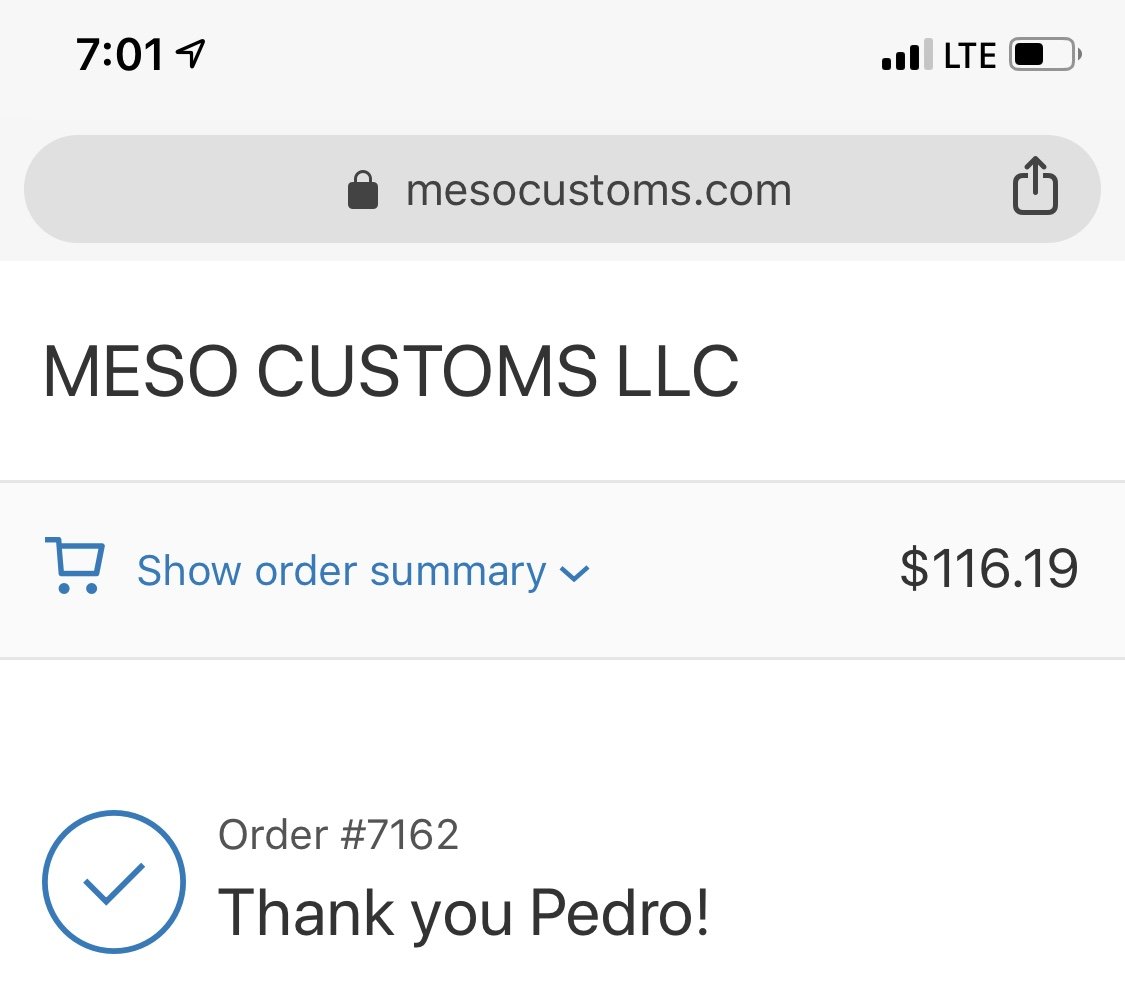
Task: Tap the LTE network indicator
Action: pos(970,55)
